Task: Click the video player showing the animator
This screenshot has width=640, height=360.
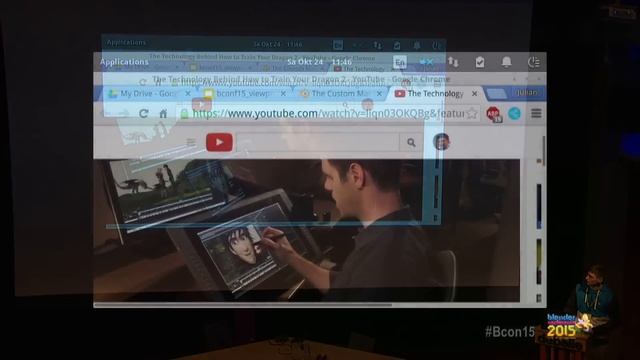Action: pos(307,230)
